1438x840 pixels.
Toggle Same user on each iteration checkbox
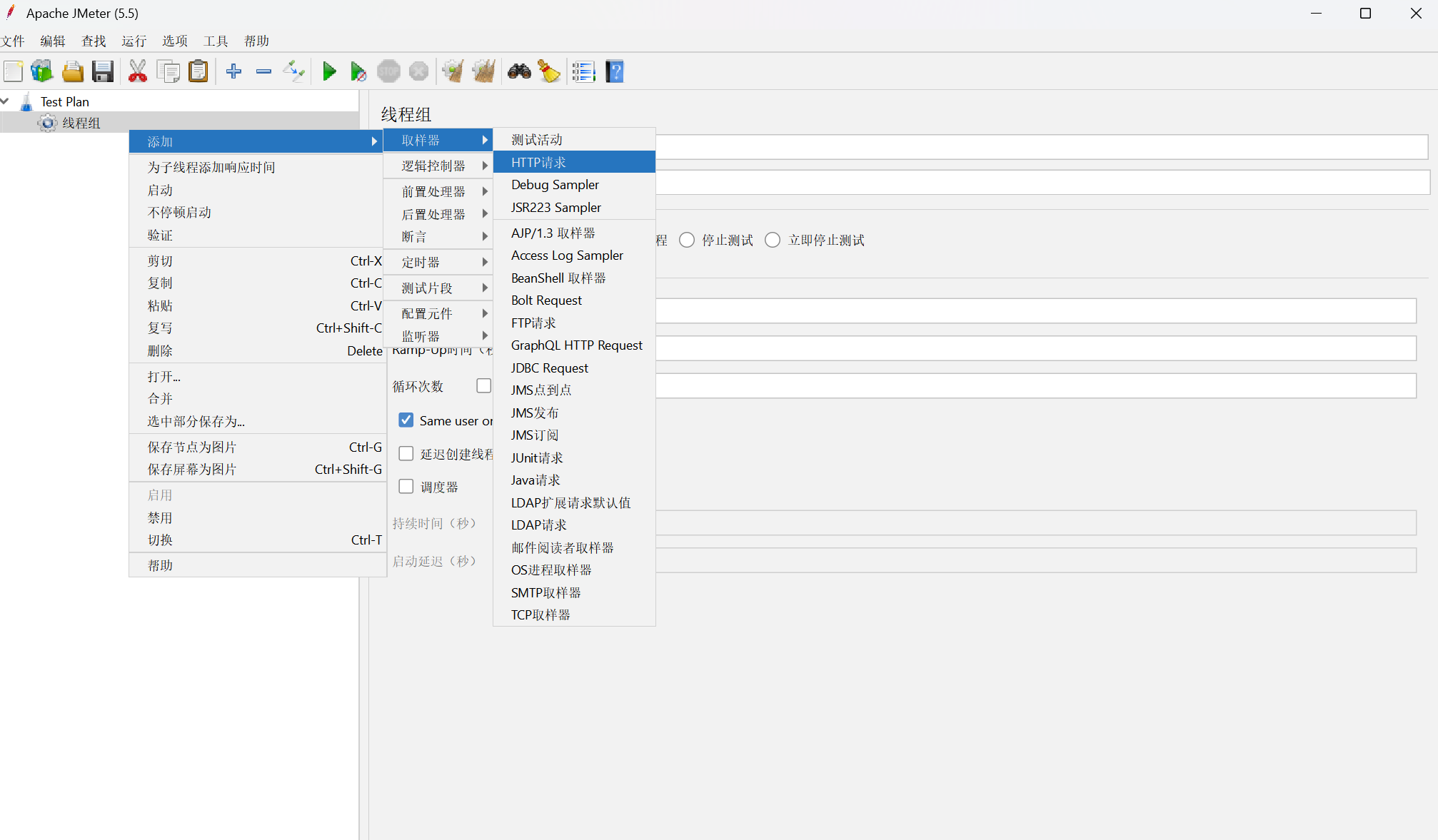(x=406, y=420)
